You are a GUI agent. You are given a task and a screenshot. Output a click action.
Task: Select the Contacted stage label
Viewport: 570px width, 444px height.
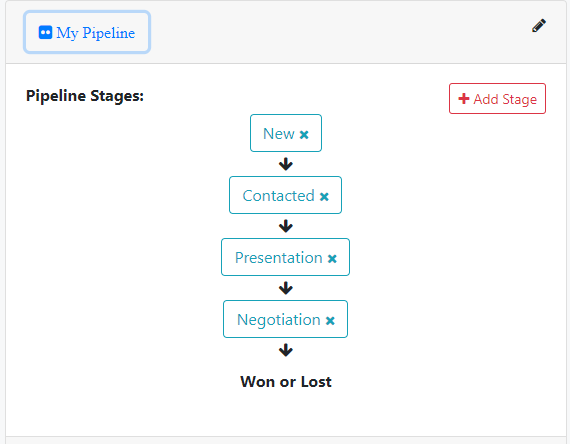coord(278,196)
